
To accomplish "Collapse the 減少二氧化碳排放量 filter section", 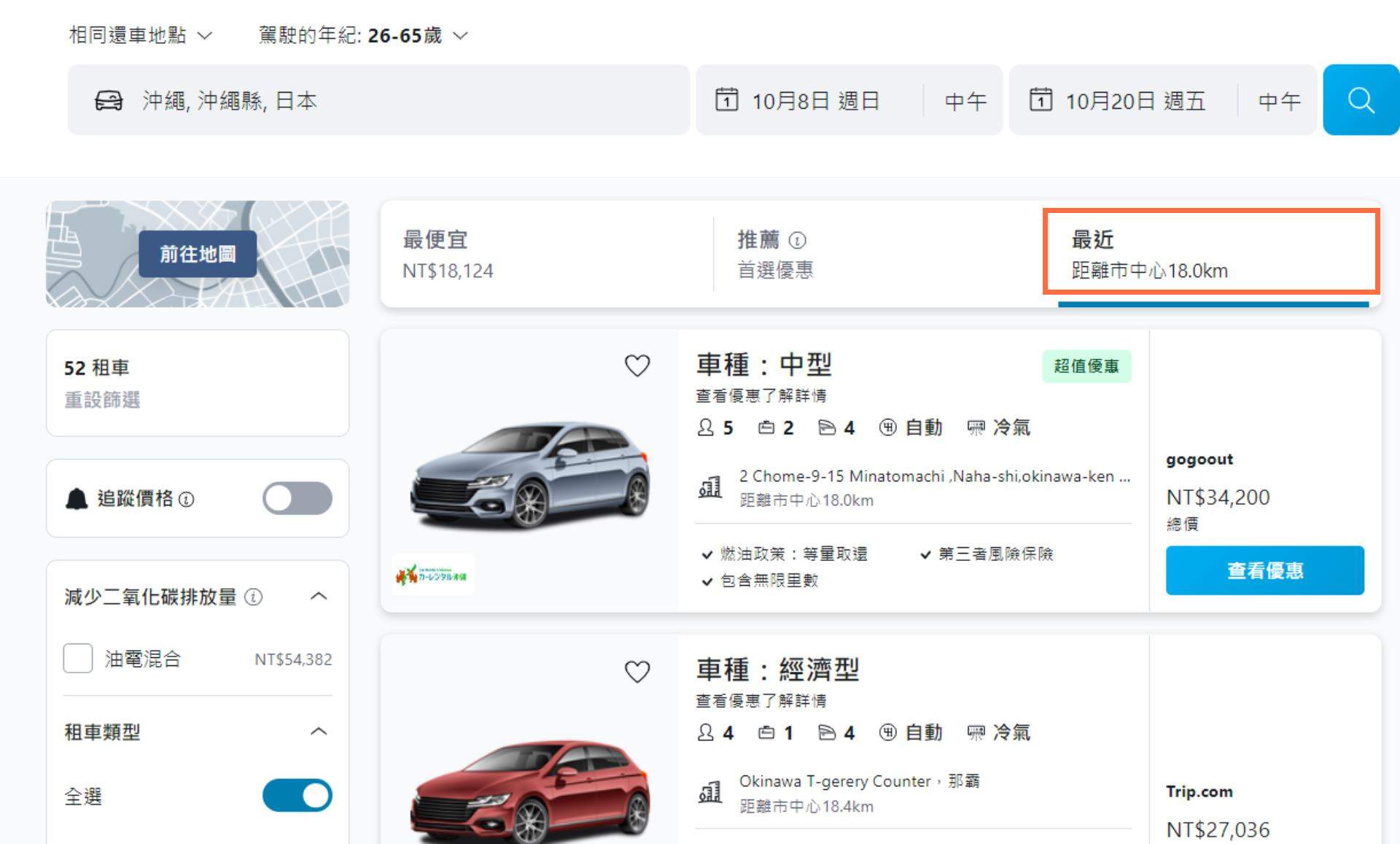I will click(319, 596).
